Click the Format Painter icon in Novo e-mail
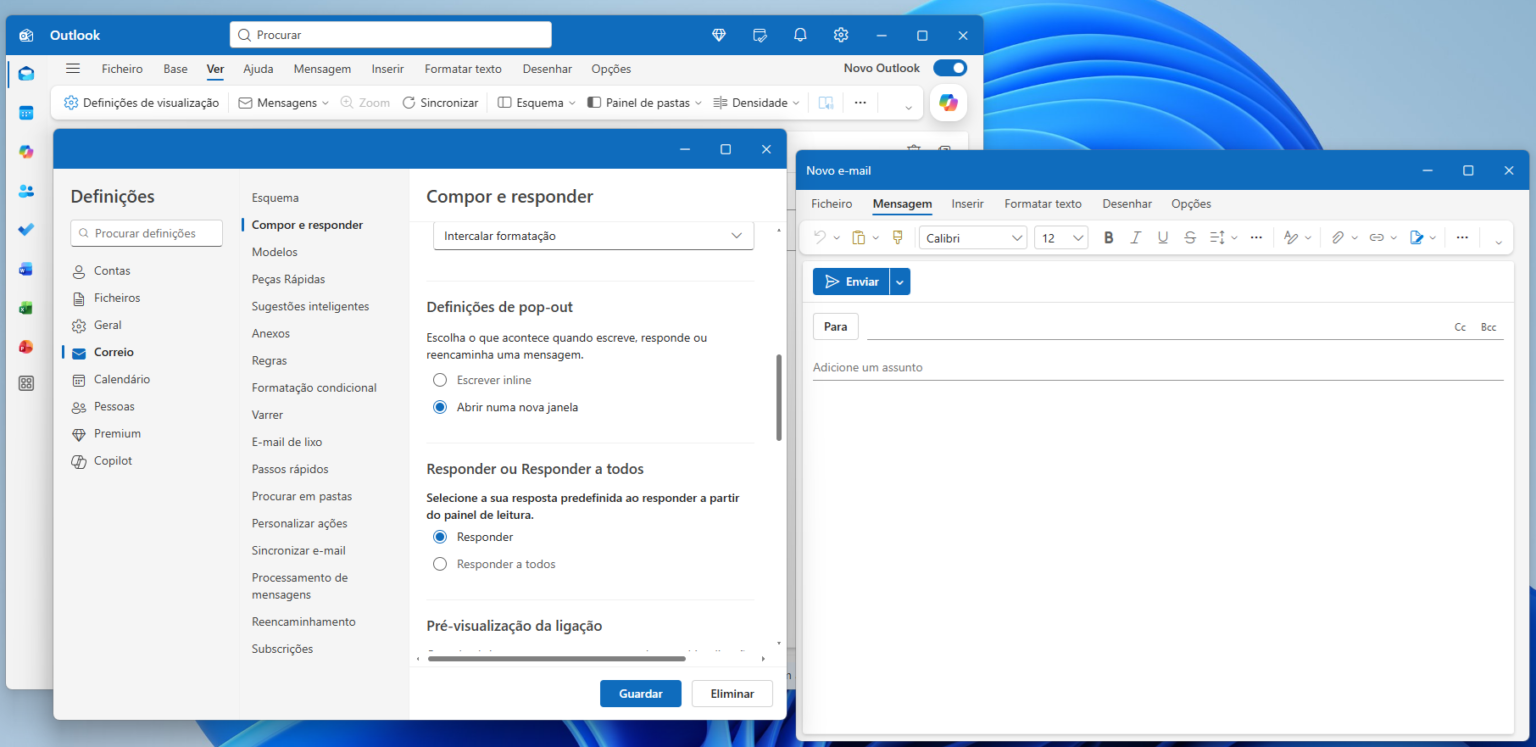Viewport: 1536px width, 747px height. 897,238
